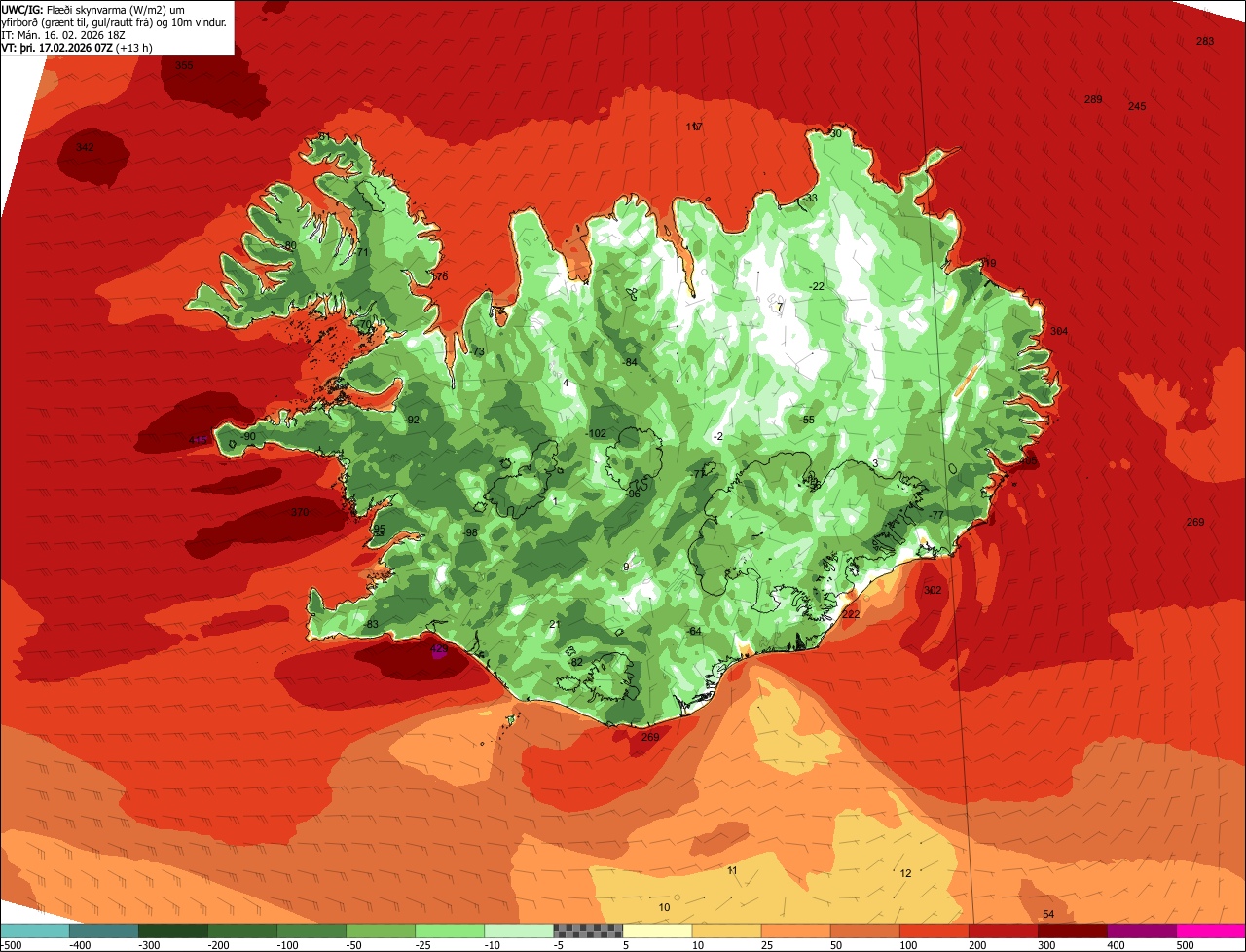Click the -90 value on the map

point(248,436)
